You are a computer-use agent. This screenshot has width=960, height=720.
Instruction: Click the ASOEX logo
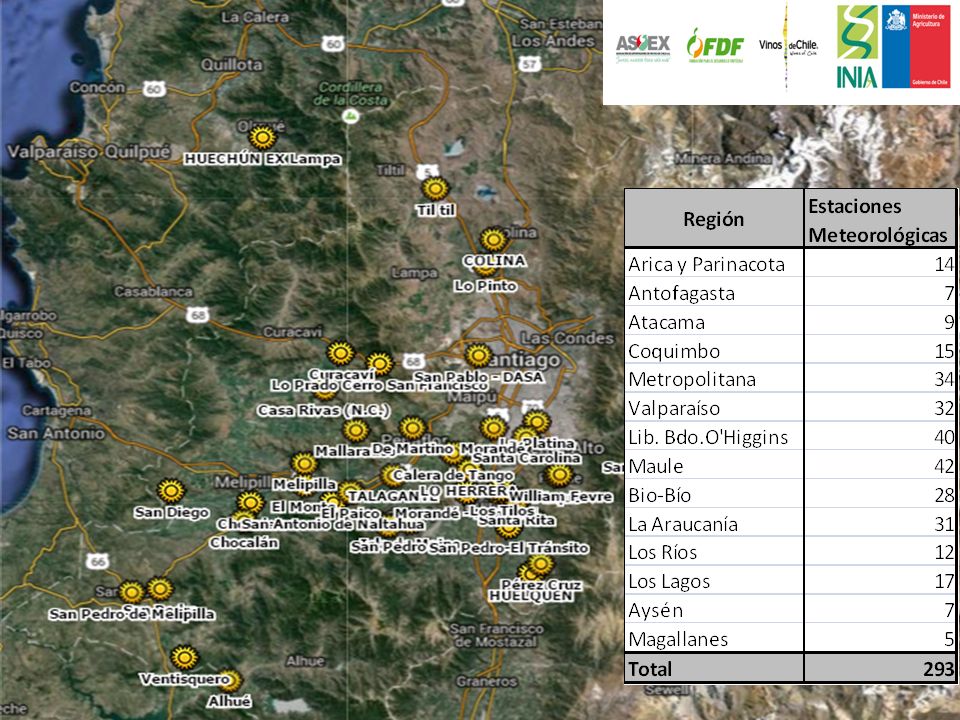click(643, 48)
